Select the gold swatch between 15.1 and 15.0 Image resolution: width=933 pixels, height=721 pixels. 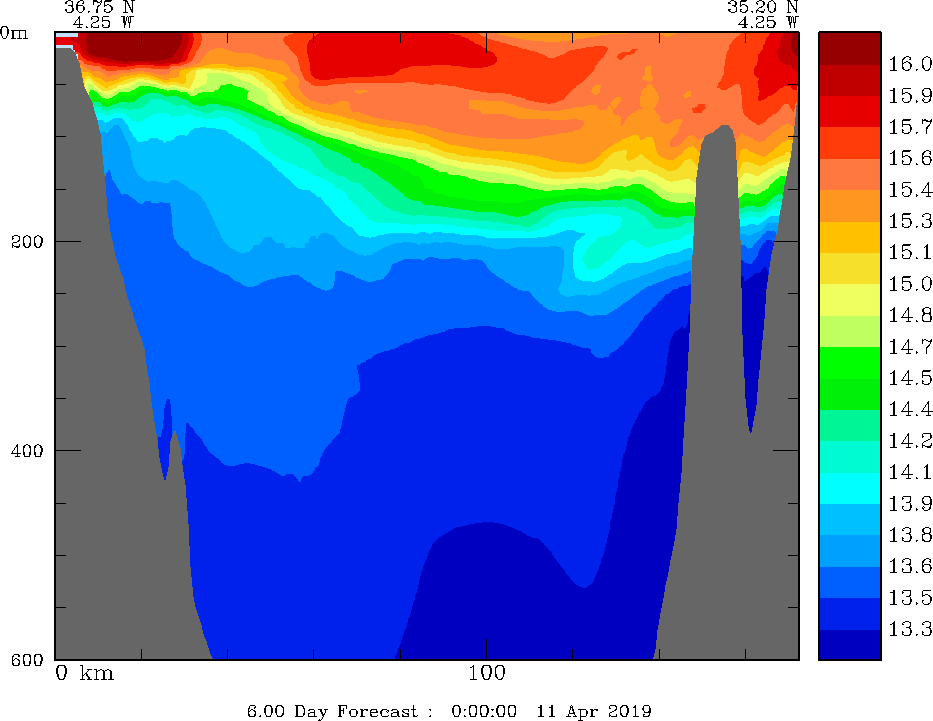point(850,268)
